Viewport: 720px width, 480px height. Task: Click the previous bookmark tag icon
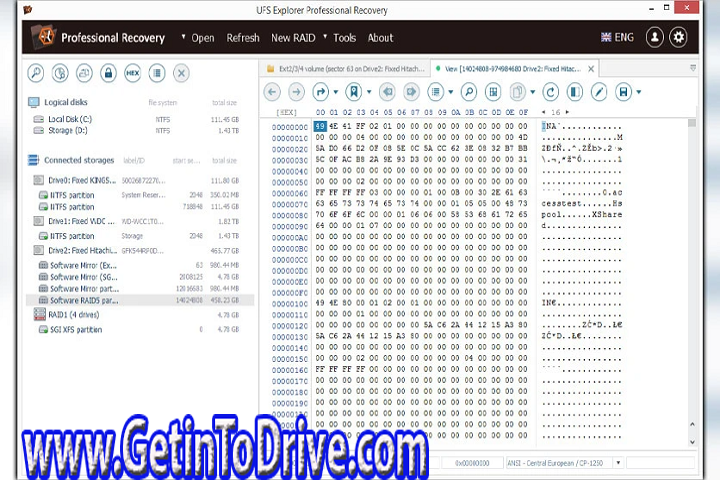pyautogui.click(x=388, y=92)
